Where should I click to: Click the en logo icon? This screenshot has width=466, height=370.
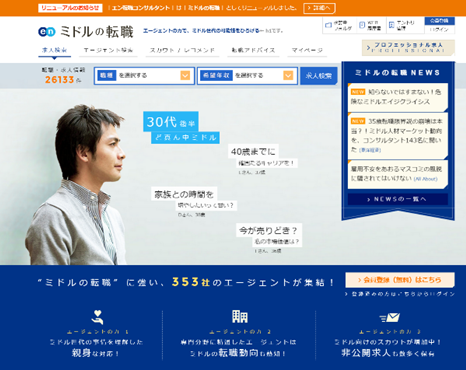click(x=47, y=32)
